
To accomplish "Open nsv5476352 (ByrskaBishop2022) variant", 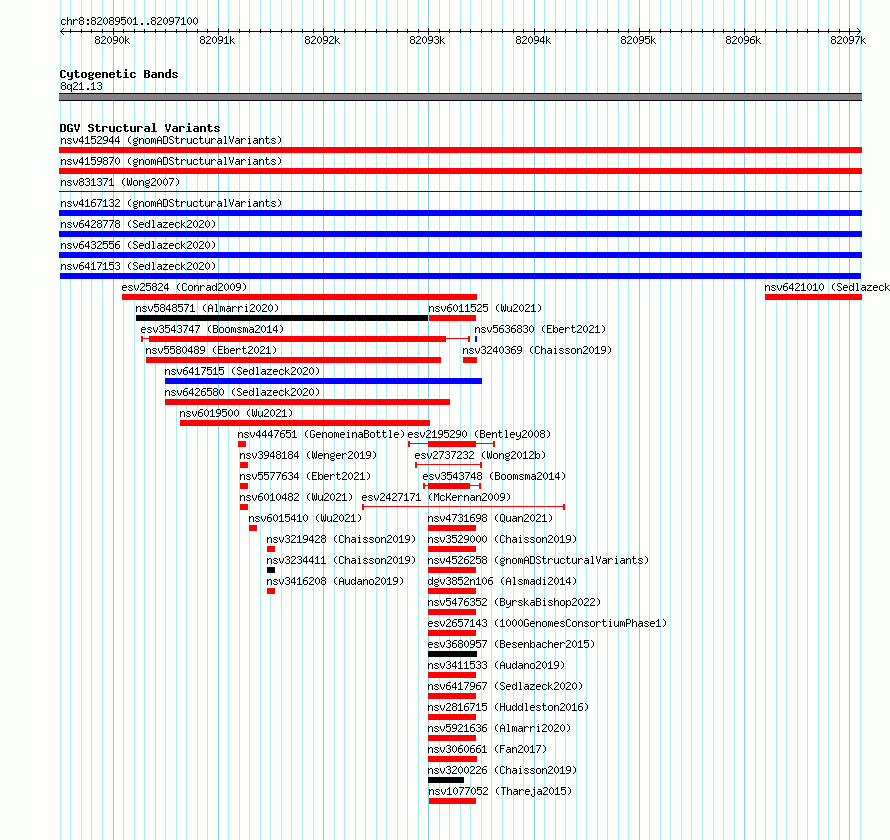I will pos(514,602).
